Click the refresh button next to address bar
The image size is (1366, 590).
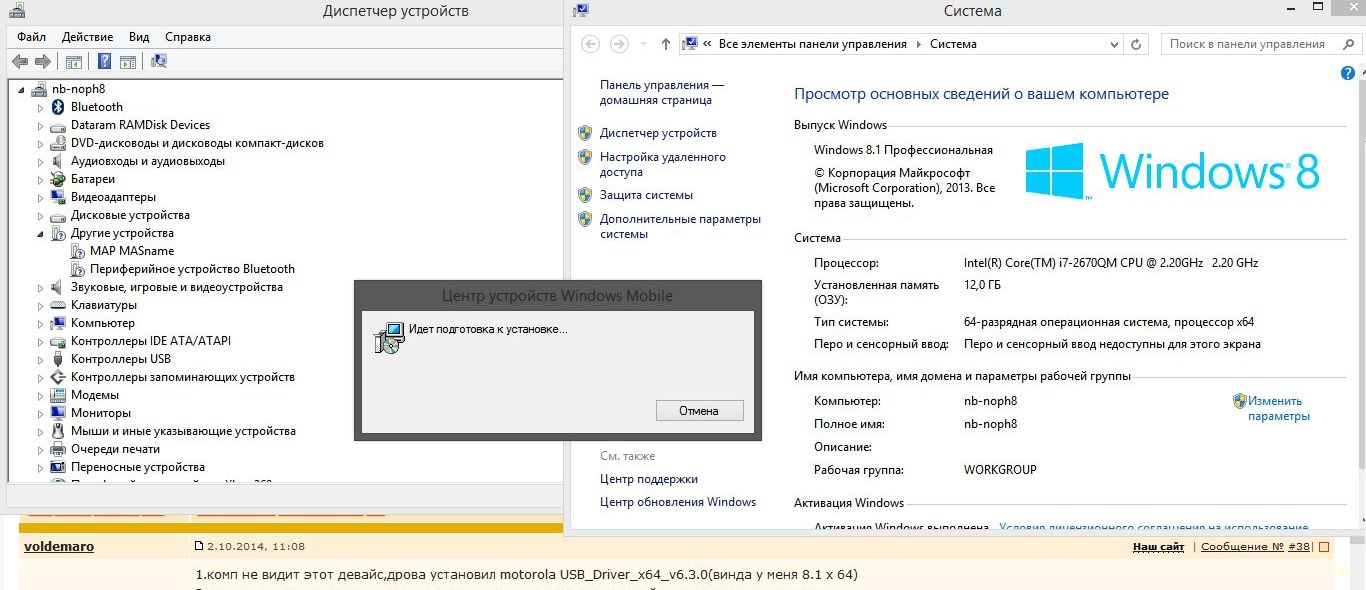click(1136, 44)
